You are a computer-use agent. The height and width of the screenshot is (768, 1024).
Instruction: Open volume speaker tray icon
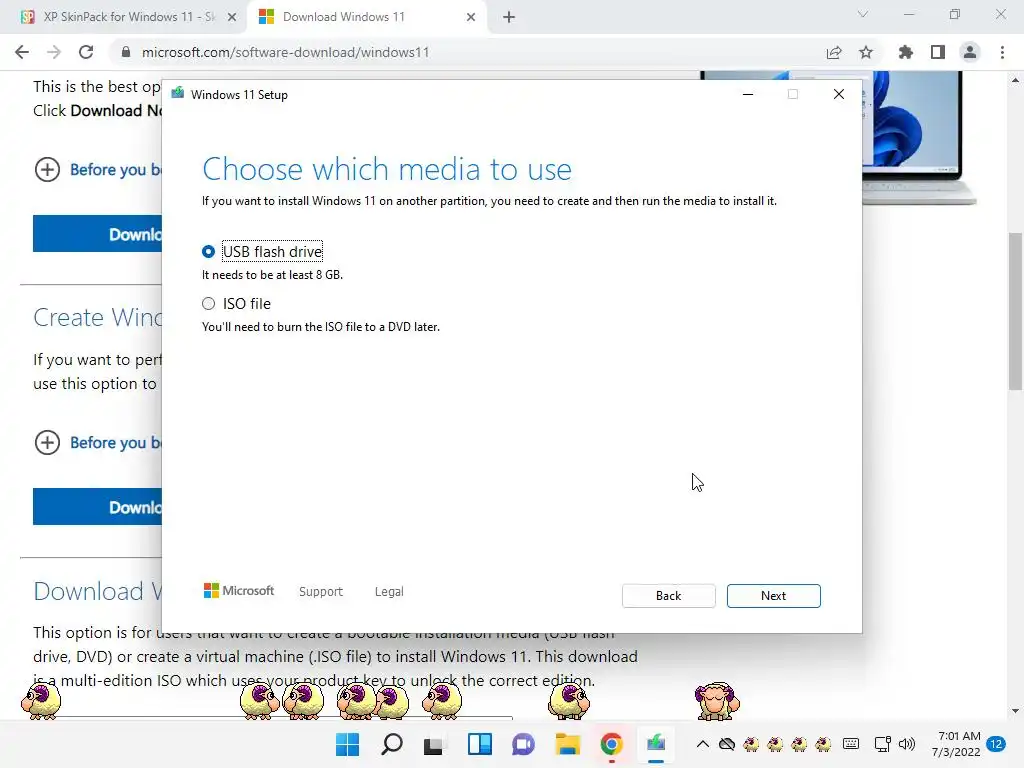(x=906, y=744)
